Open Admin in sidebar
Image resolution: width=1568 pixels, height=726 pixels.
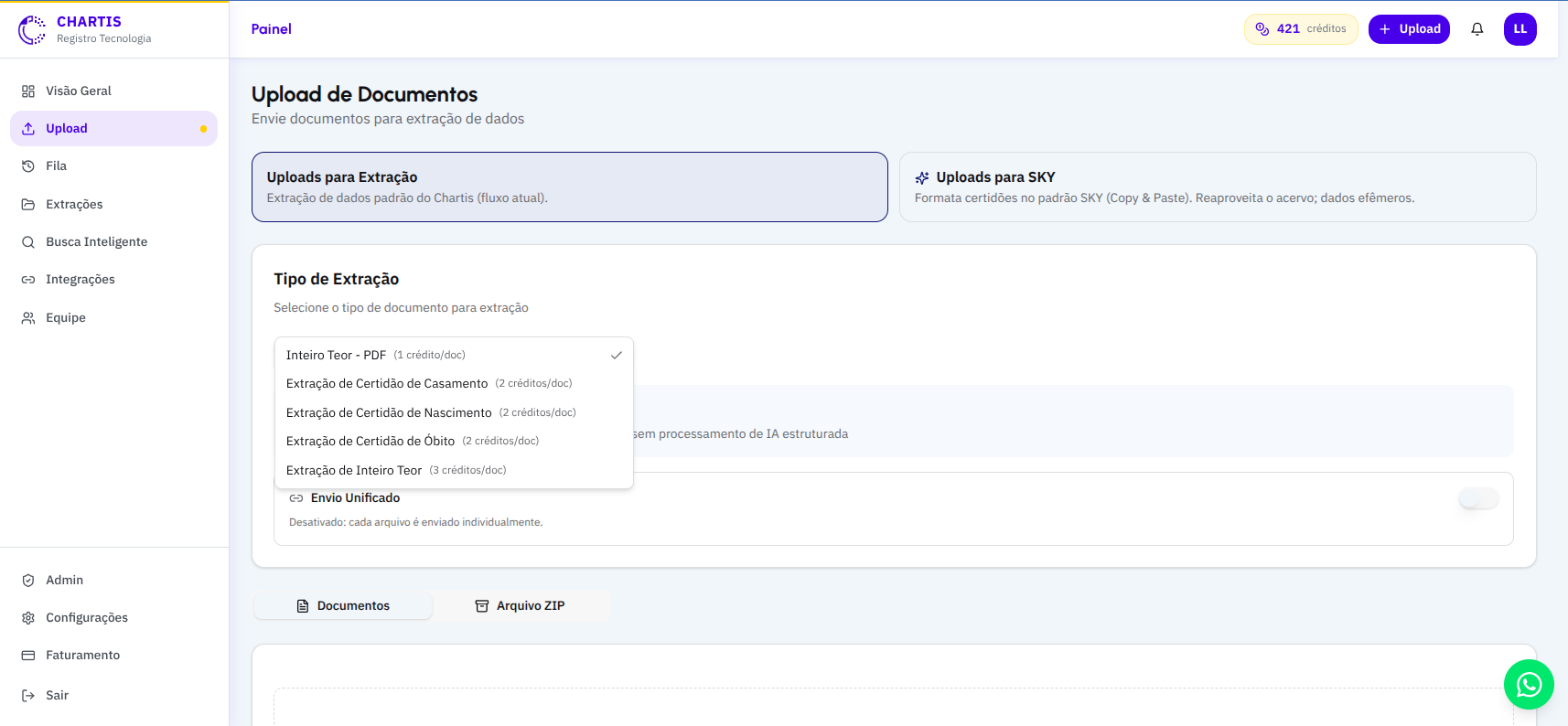(x=113, y=581)
